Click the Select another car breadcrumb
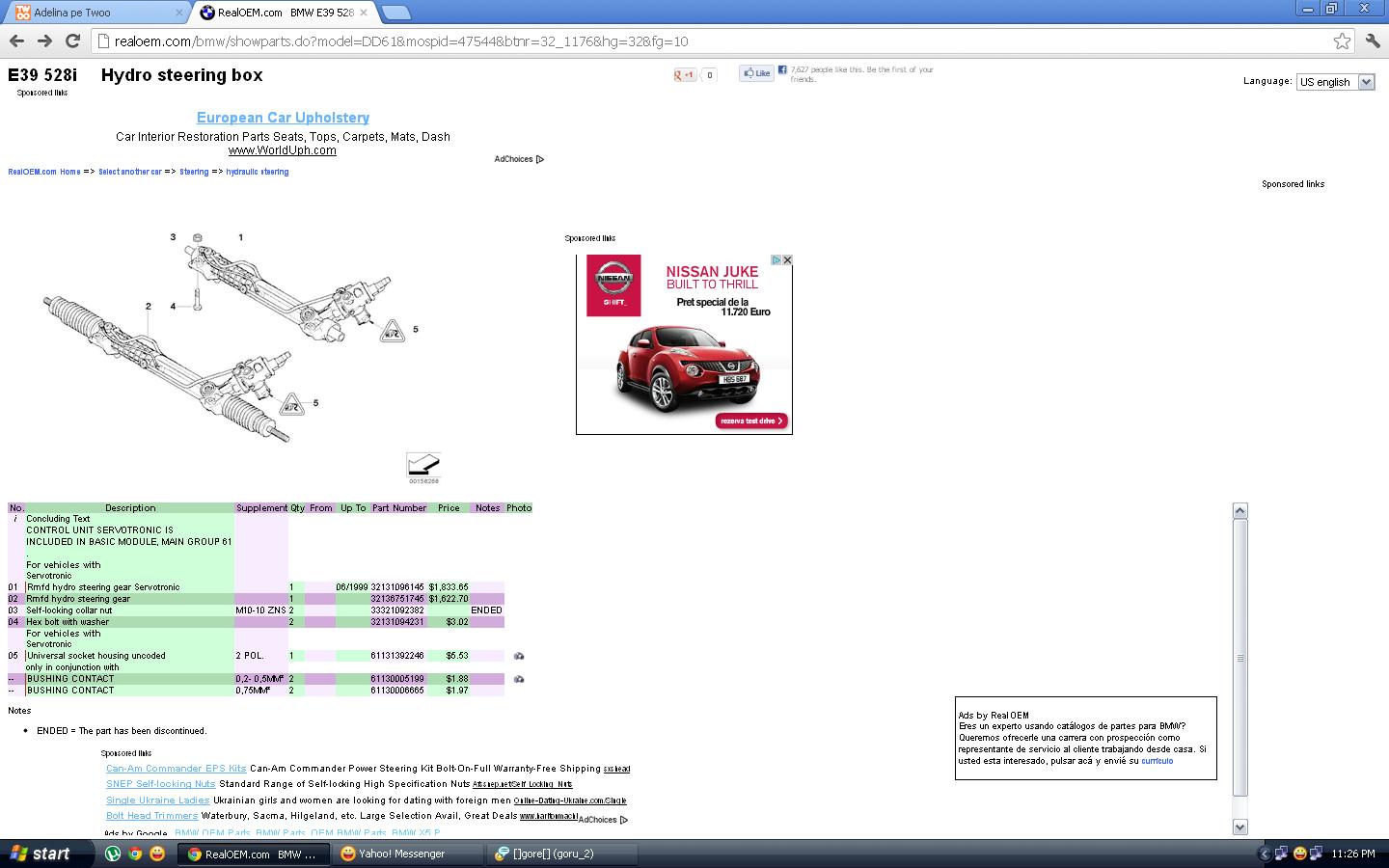Image resolution: width=1389 pixels, height=868 pixels. click(x=130, y=172)
